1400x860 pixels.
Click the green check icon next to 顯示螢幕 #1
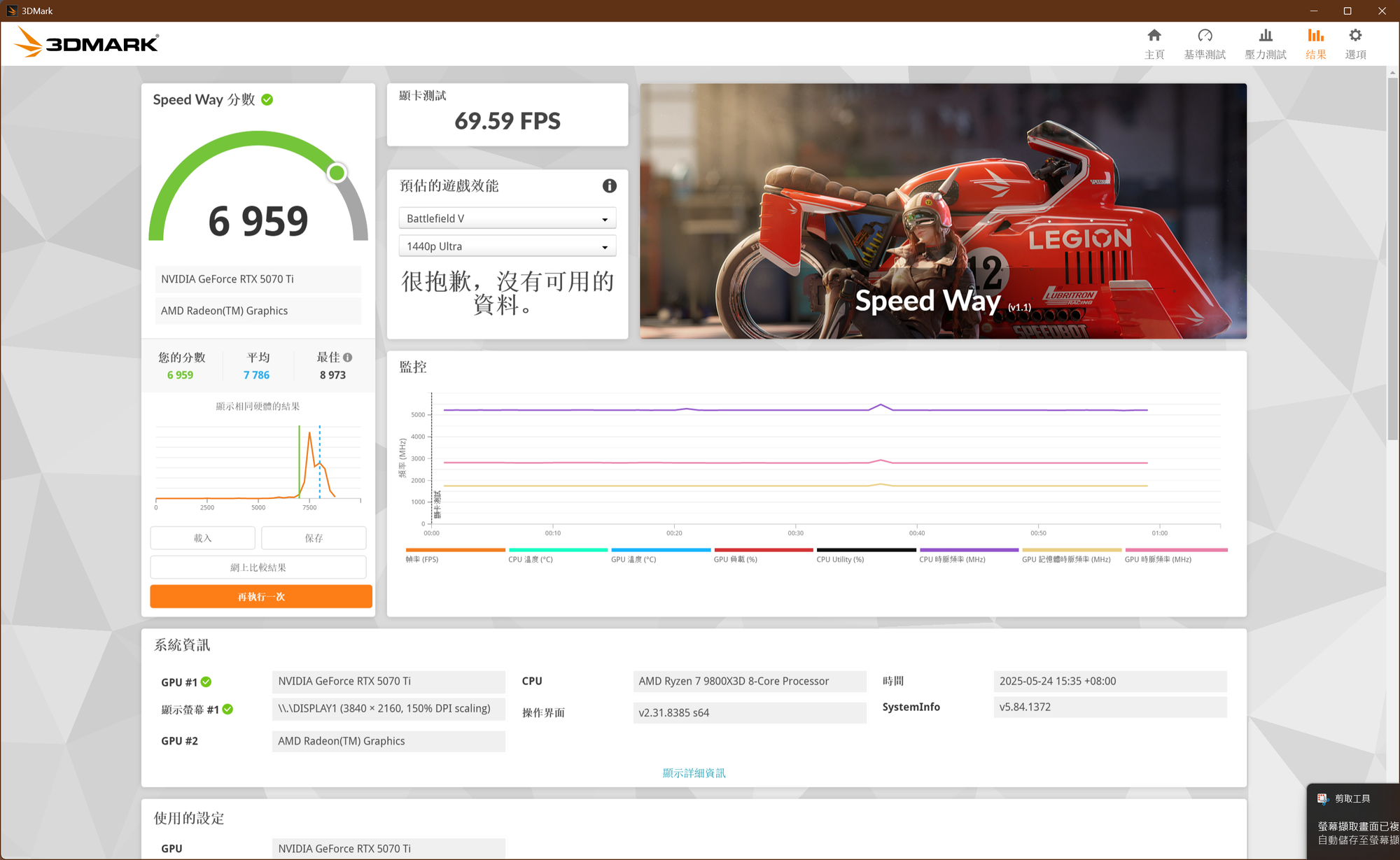pos(227,709)
